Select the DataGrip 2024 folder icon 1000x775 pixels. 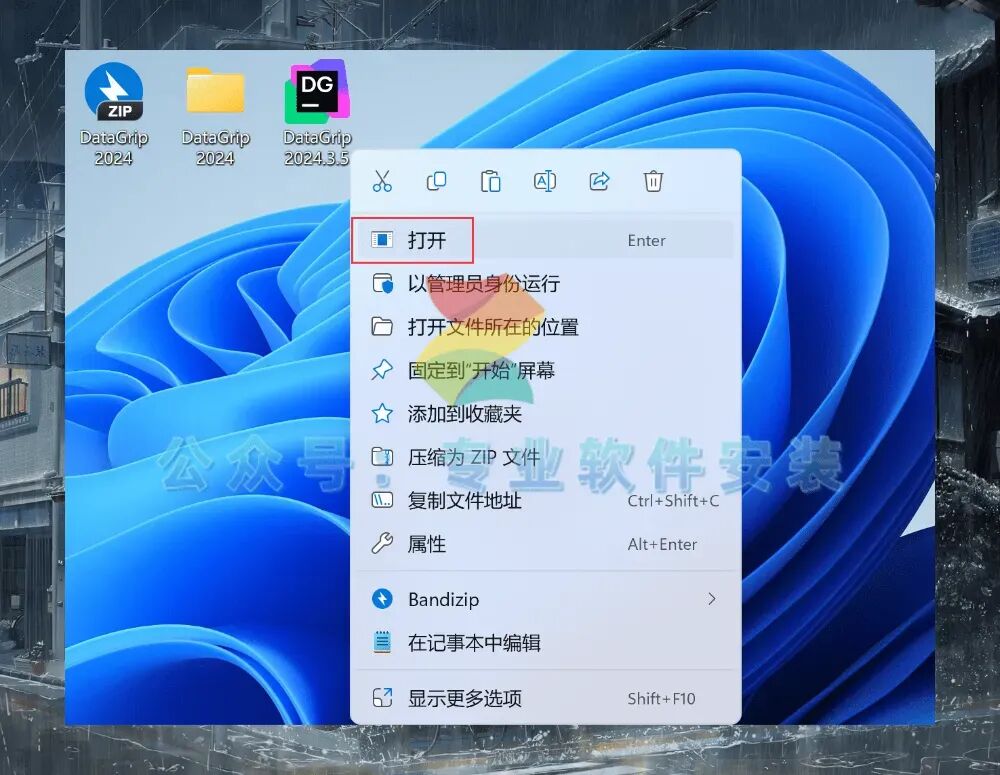pyautogui.click(x=216, y=115)
